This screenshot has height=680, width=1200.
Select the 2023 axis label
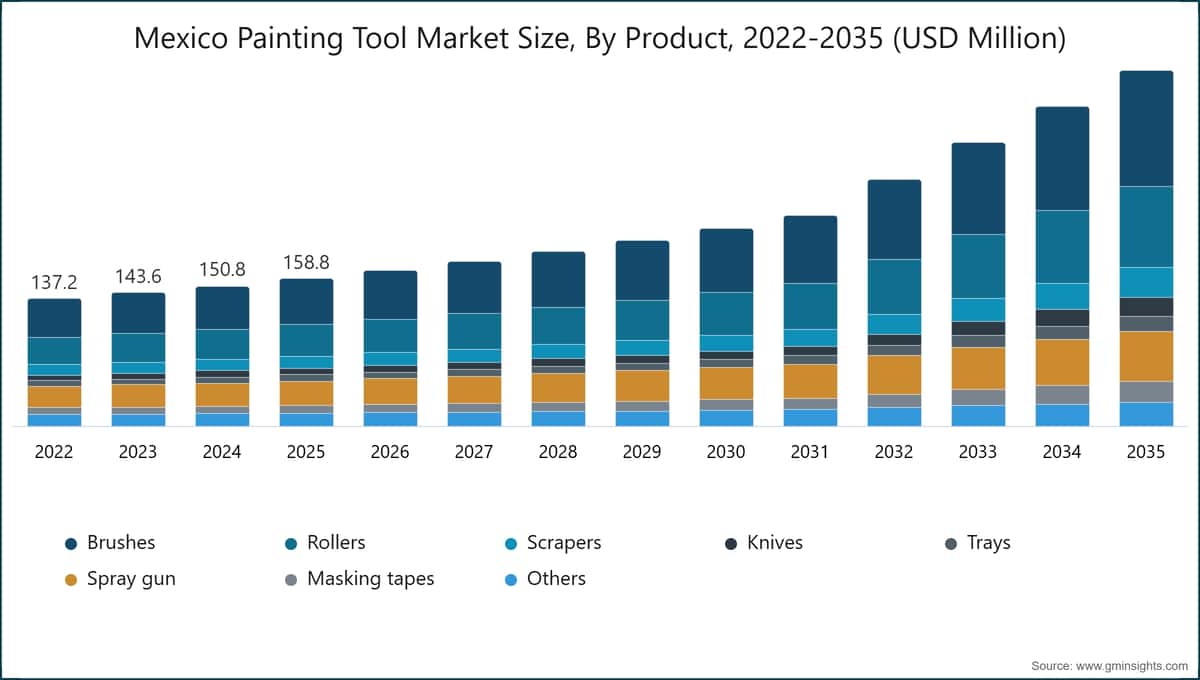[x=138, y=452]
